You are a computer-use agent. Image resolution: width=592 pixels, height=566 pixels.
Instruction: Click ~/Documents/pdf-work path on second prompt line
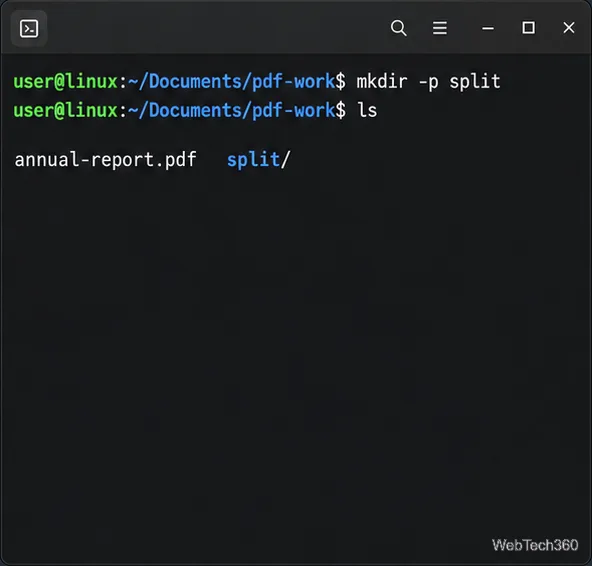point(231,111)
